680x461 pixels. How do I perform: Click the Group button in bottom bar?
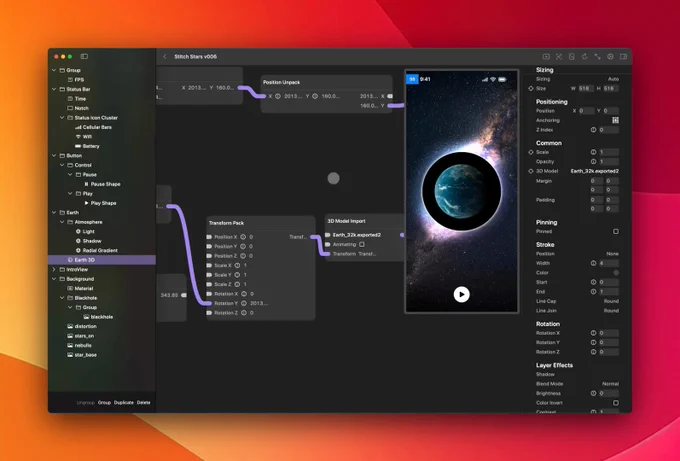(104, 403)
